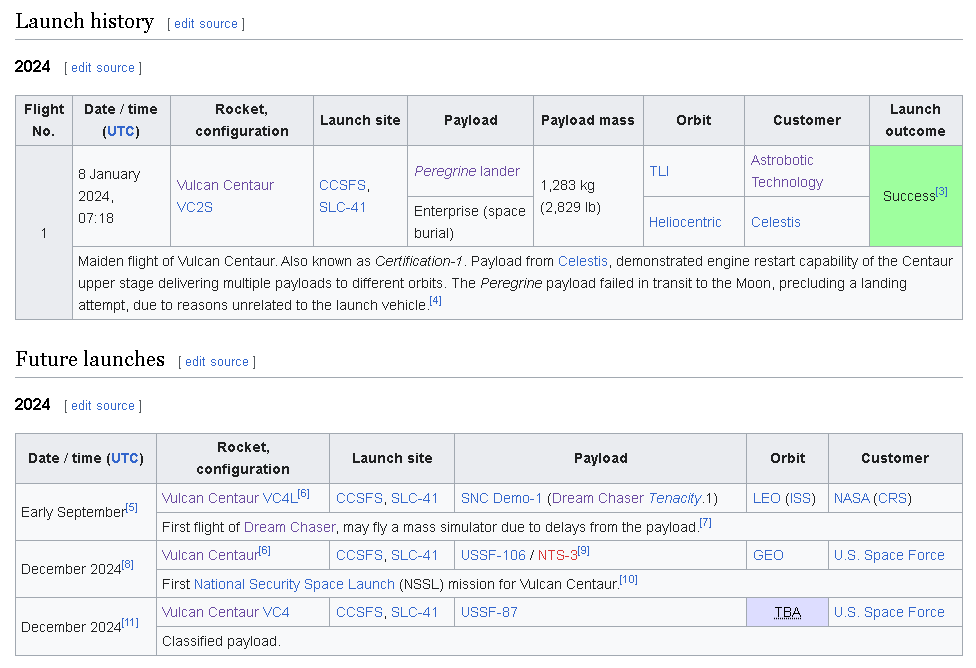976x668 pixels.
Task: Click CCSFS in the USSF-106 row
Action: coord(359,555)
